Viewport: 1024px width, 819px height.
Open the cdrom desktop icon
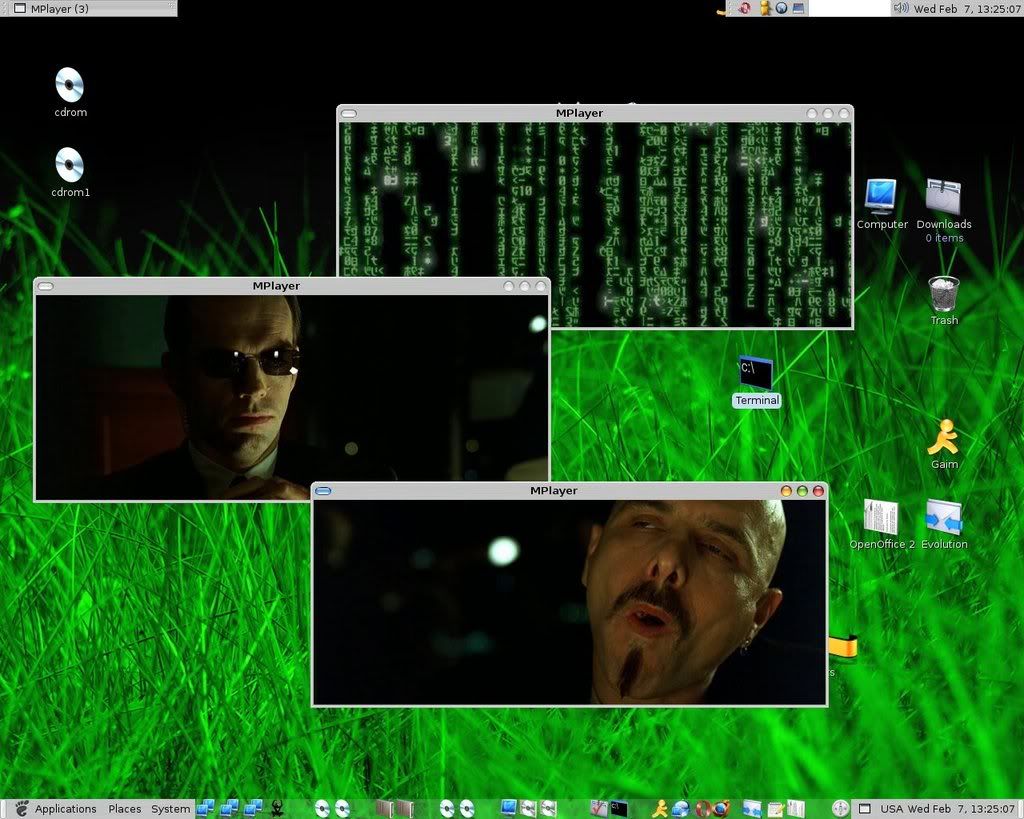click(x=69, y=85)
